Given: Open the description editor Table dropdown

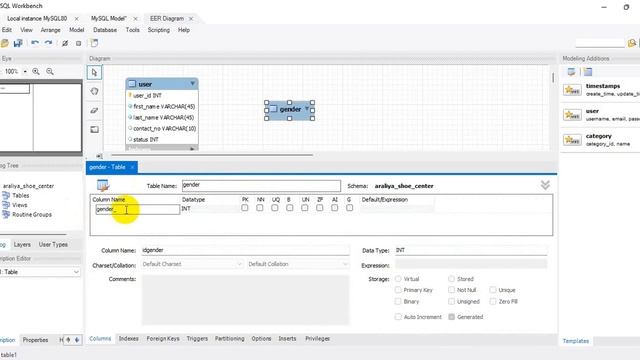Looking at the screenshot, I should coord(40,272).
